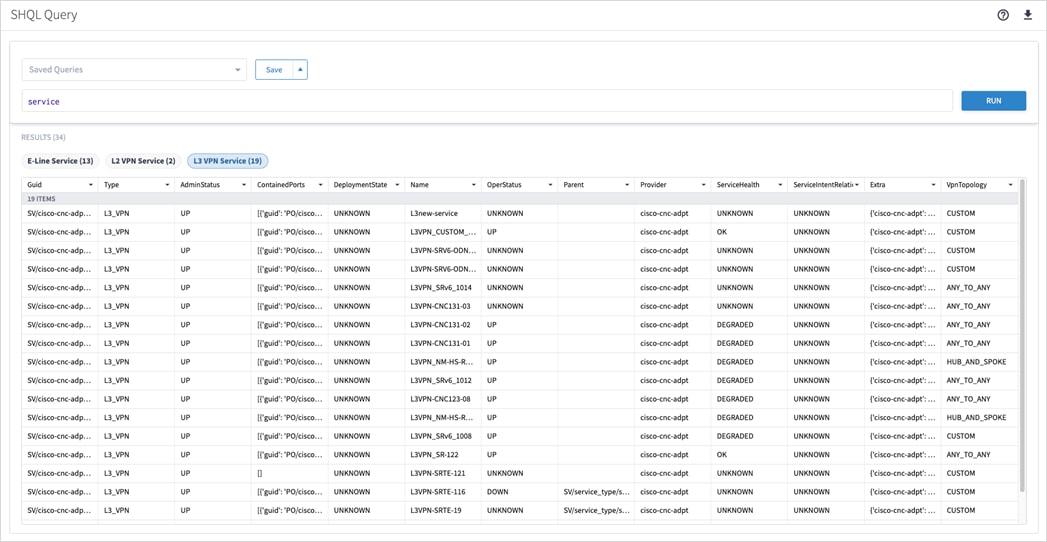Click the Parent cell of L3VPN-SRTE-19
This screenshot has width=1047, height=542.
coord(596,510)
